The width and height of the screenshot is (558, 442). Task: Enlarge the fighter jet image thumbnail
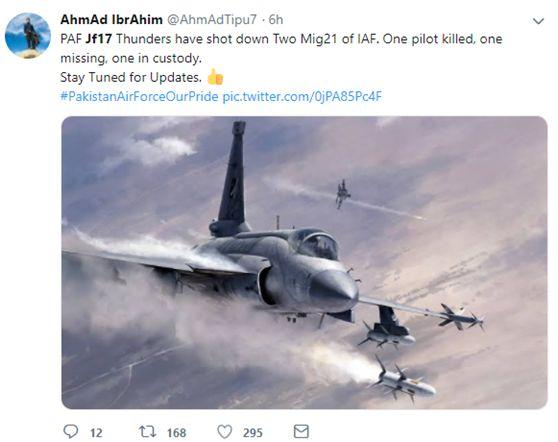coord(304,263)
